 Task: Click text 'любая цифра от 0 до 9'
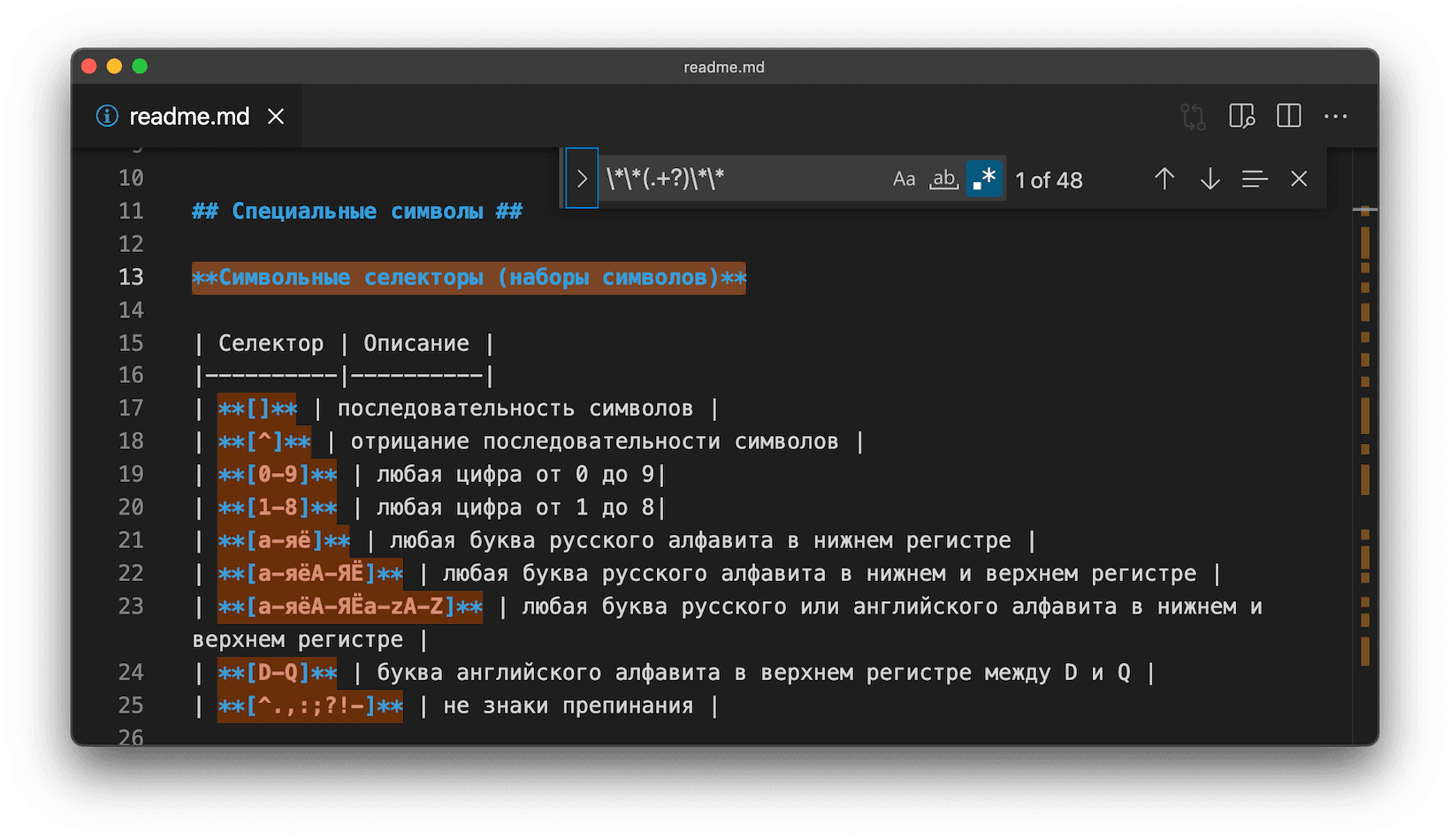[x=515, y=475]
